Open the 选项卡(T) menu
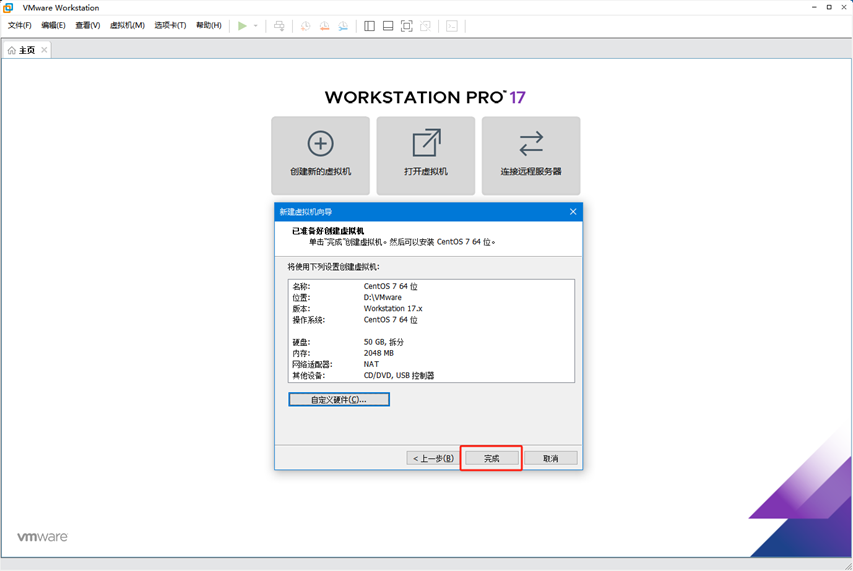This screenshot has width=853, height=571. point(170,25)
